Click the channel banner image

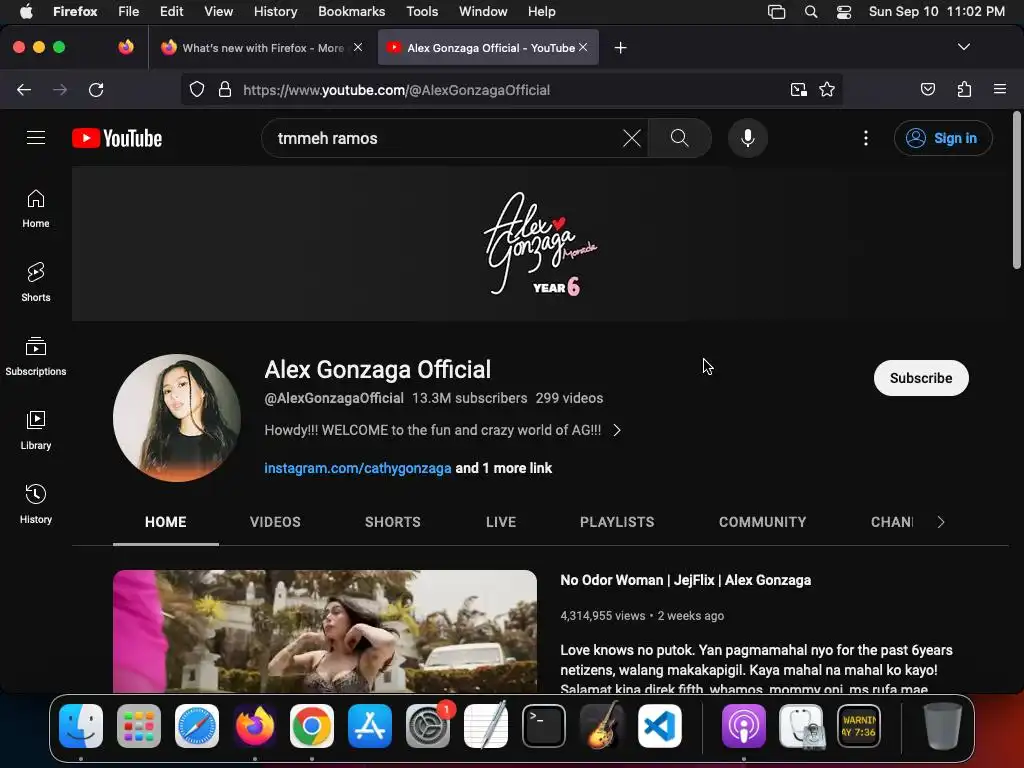pyautogui.click(x=540, y=243)
